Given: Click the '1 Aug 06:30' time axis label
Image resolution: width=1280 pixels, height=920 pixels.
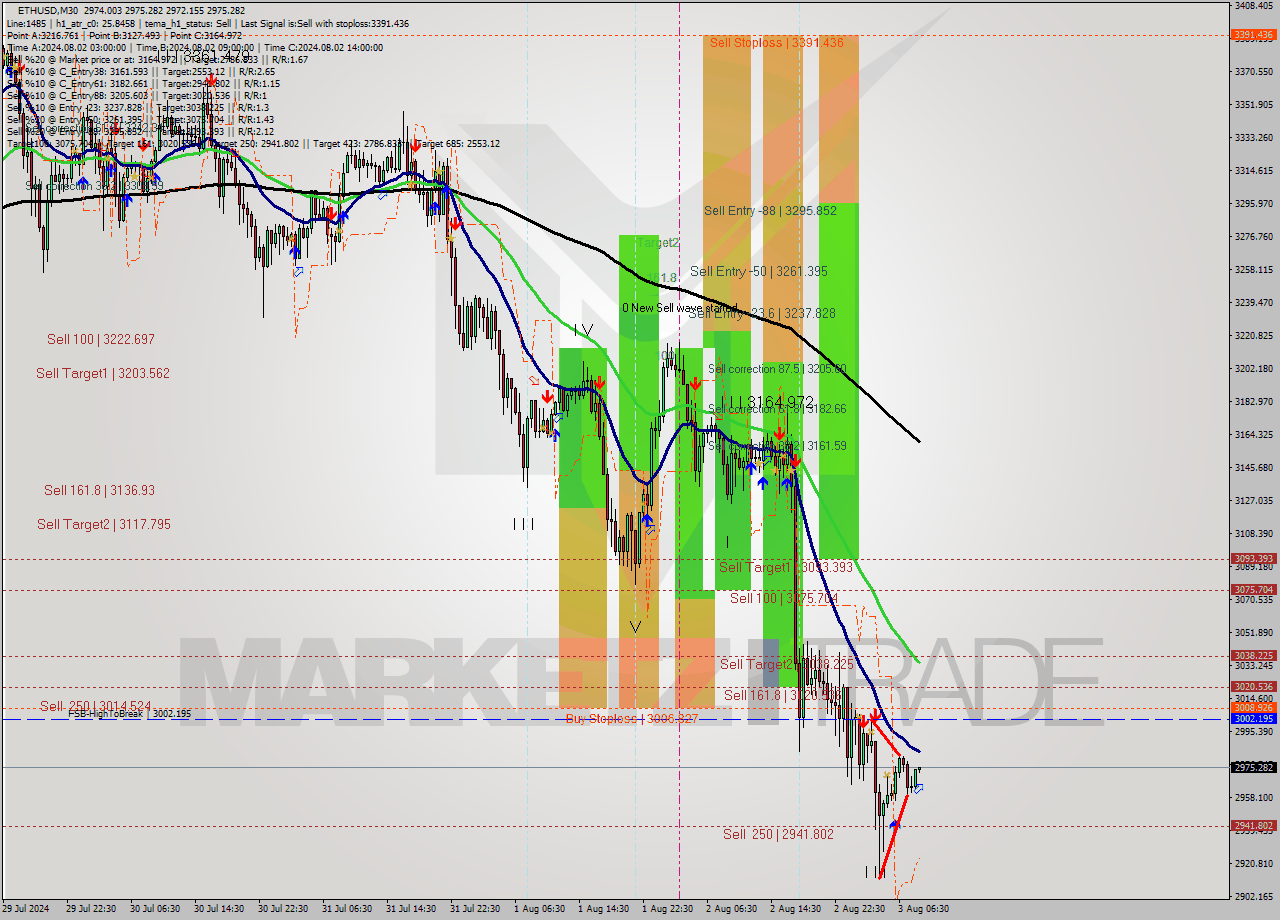Looking at the screenshot, I should pyautogui.click(x=538, y=909).
